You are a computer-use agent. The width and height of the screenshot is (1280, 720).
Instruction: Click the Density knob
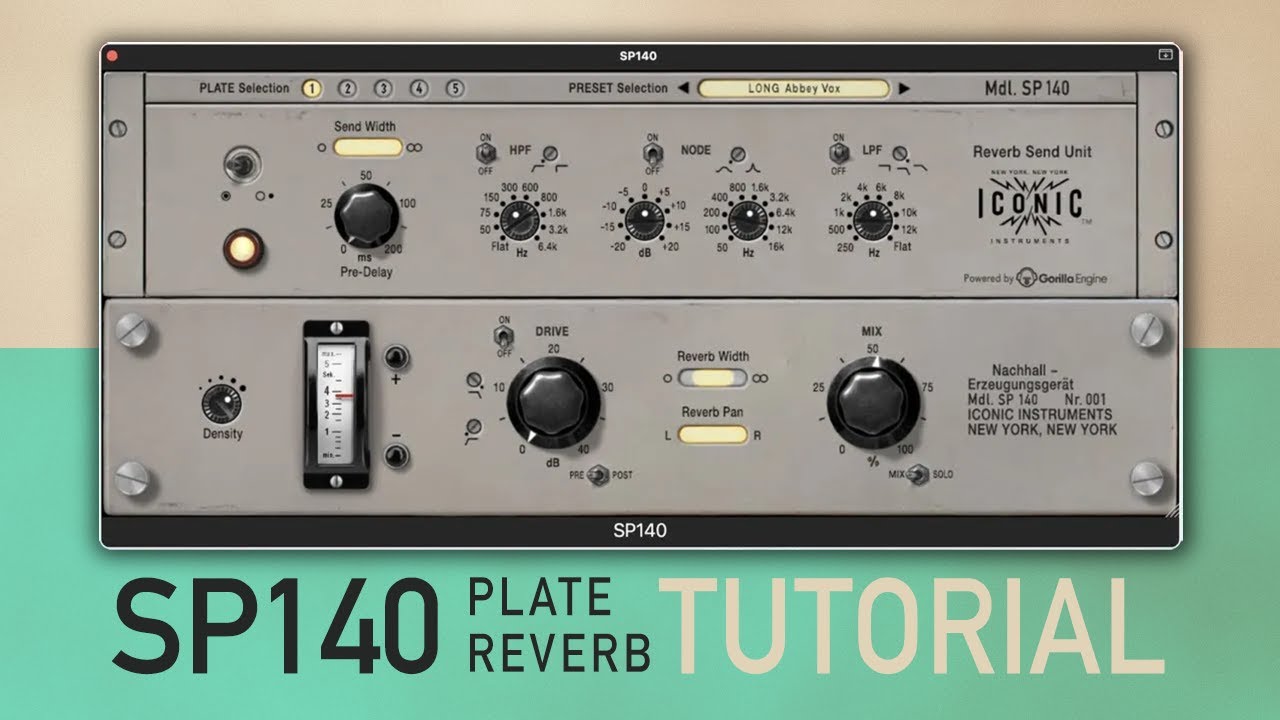tap(221, 403)
